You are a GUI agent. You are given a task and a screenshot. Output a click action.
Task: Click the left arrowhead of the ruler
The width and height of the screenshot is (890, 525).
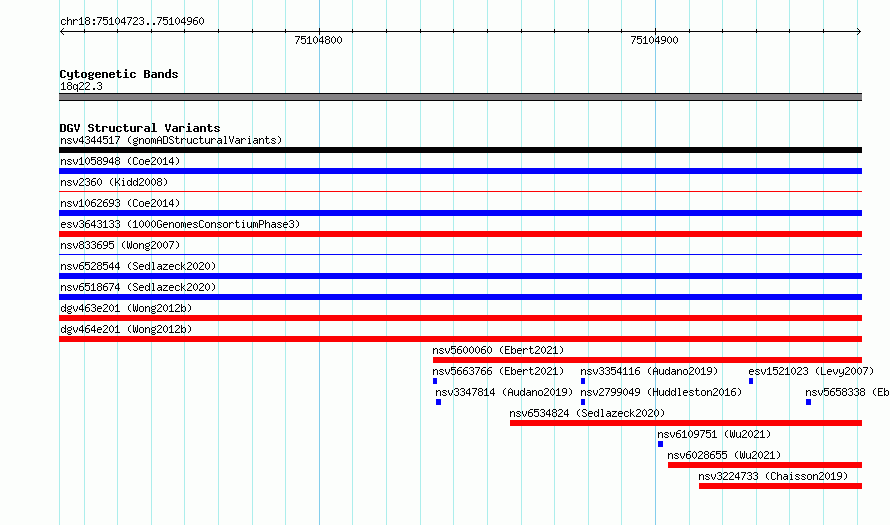point(62,32)
